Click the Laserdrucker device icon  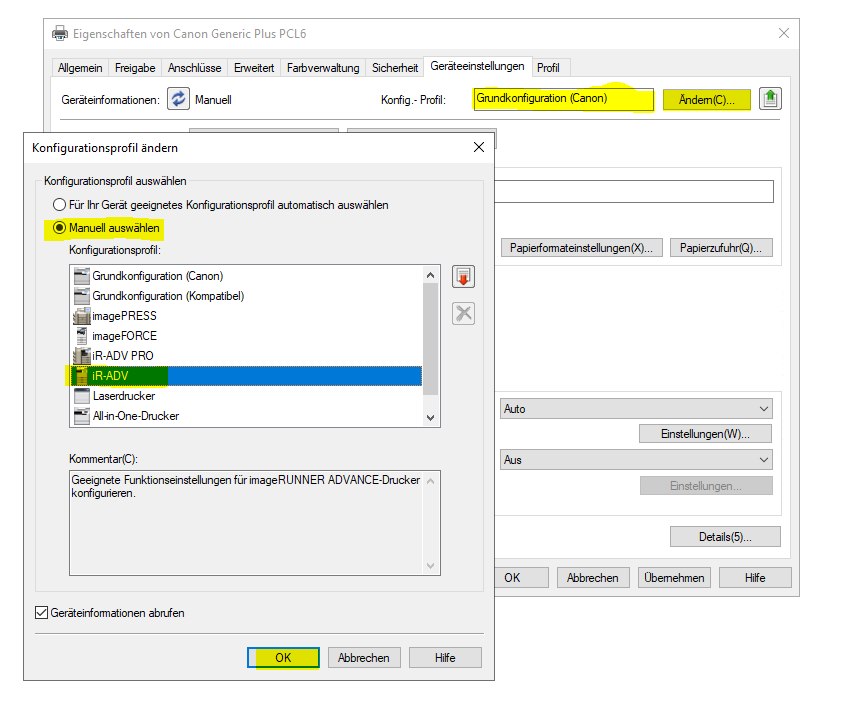click(x=82, y=396)
